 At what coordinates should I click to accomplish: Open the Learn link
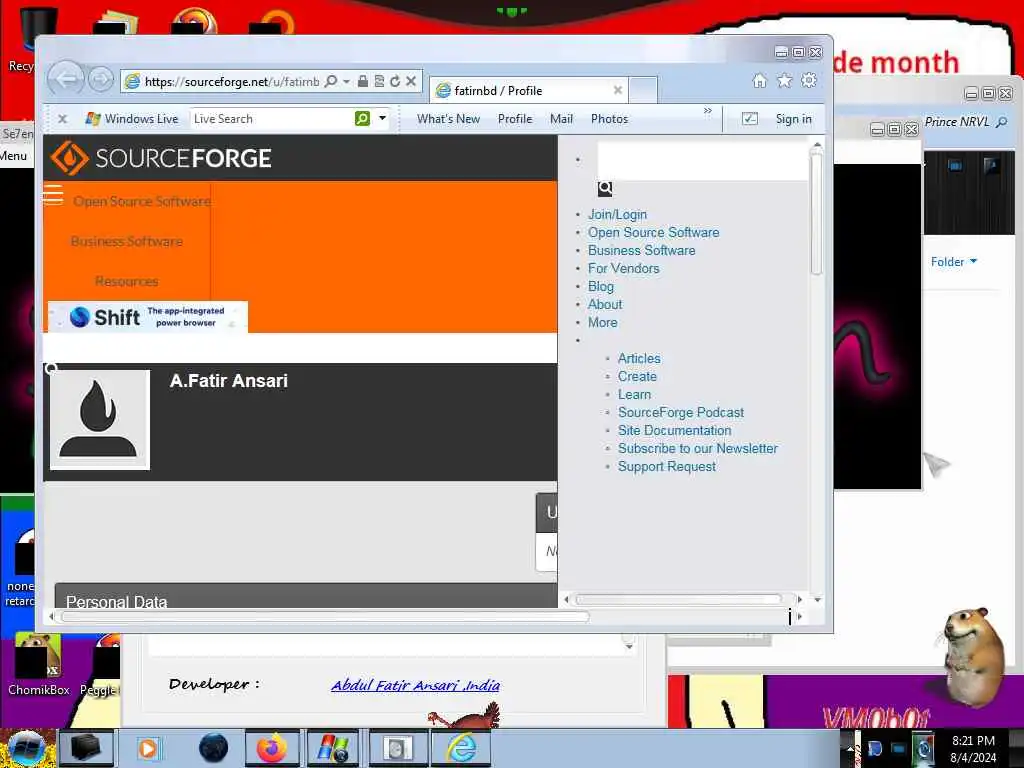[x=634, y=394]
